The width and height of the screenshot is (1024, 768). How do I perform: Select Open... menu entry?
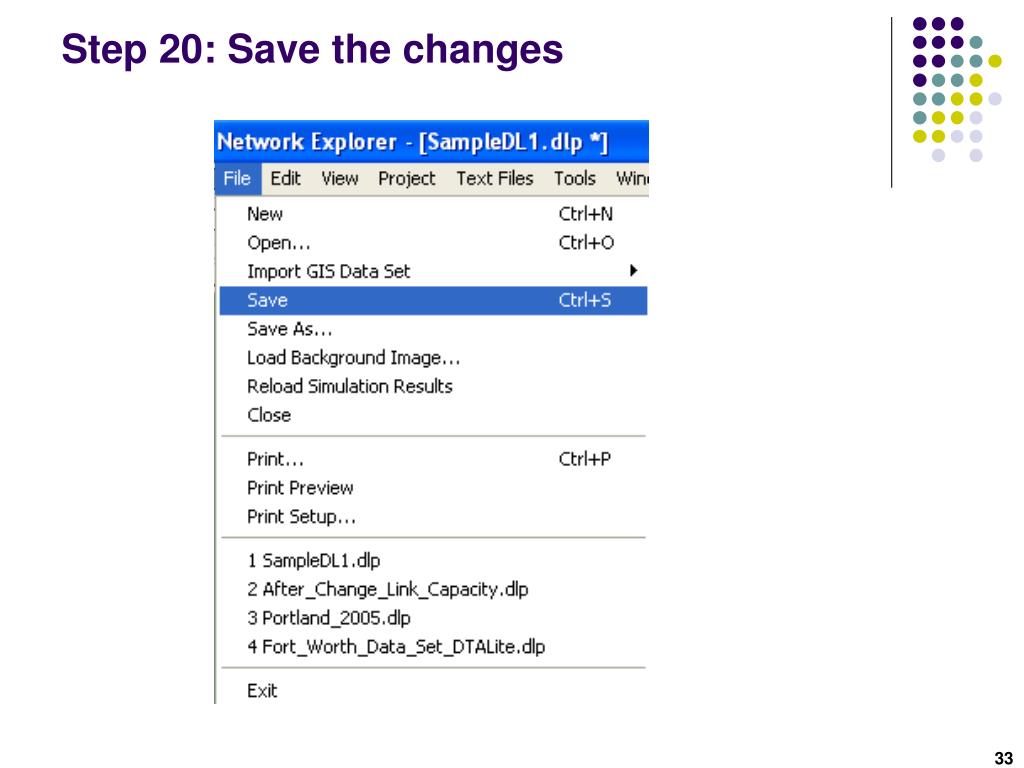(x=433, y=243)
